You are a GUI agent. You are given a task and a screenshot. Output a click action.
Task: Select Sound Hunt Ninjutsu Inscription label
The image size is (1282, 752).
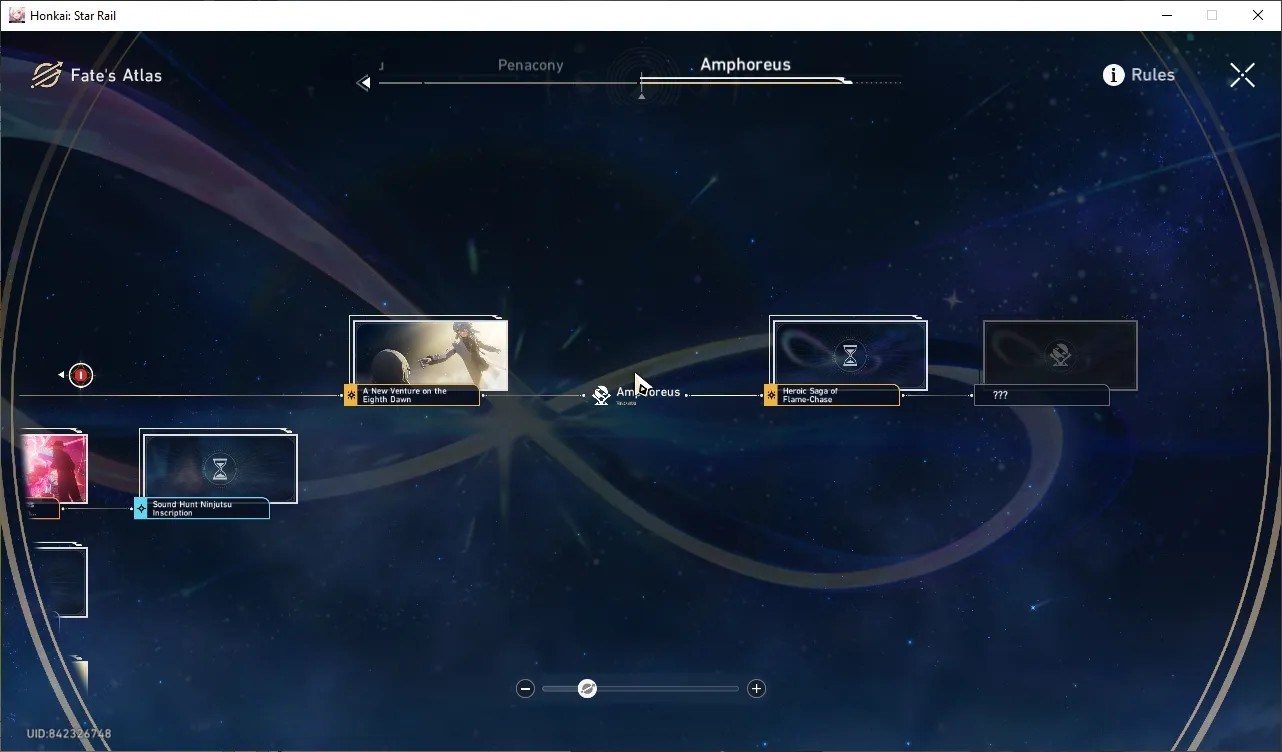coord(202,508)
